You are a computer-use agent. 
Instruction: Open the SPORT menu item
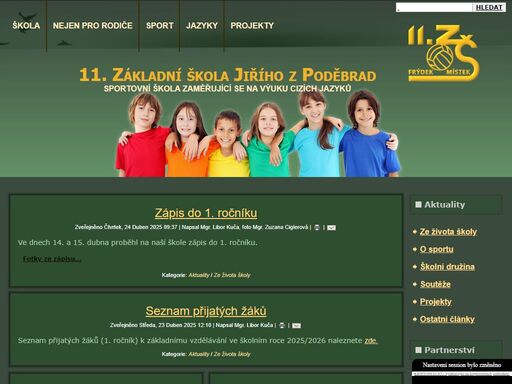click(159, 26)
